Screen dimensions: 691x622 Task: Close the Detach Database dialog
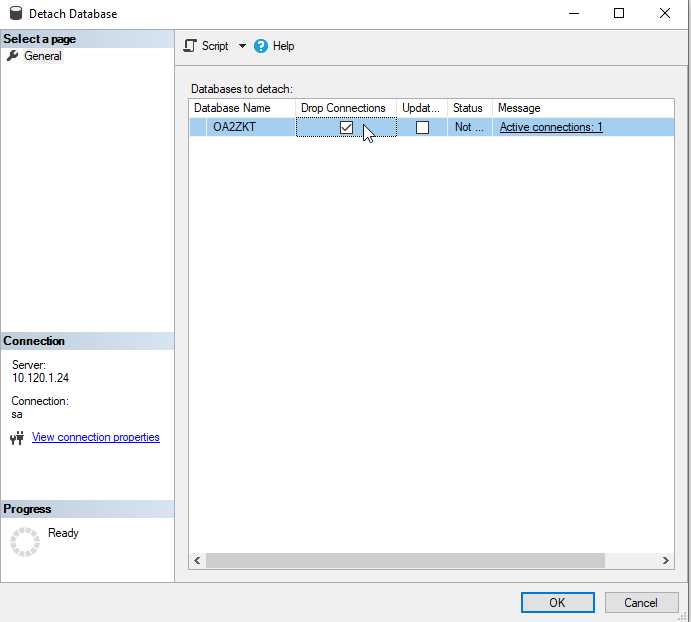pyautogui.click(x=665, y=13)
